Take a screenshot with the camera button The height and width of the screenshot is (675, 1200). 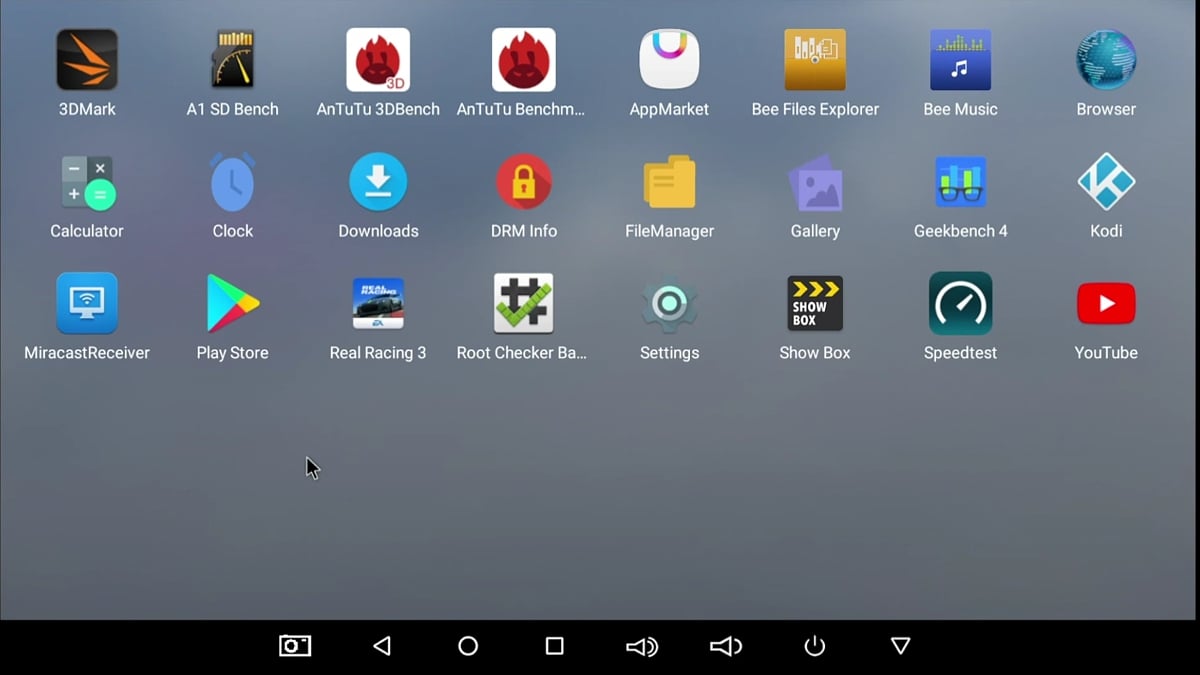point(295,646)
